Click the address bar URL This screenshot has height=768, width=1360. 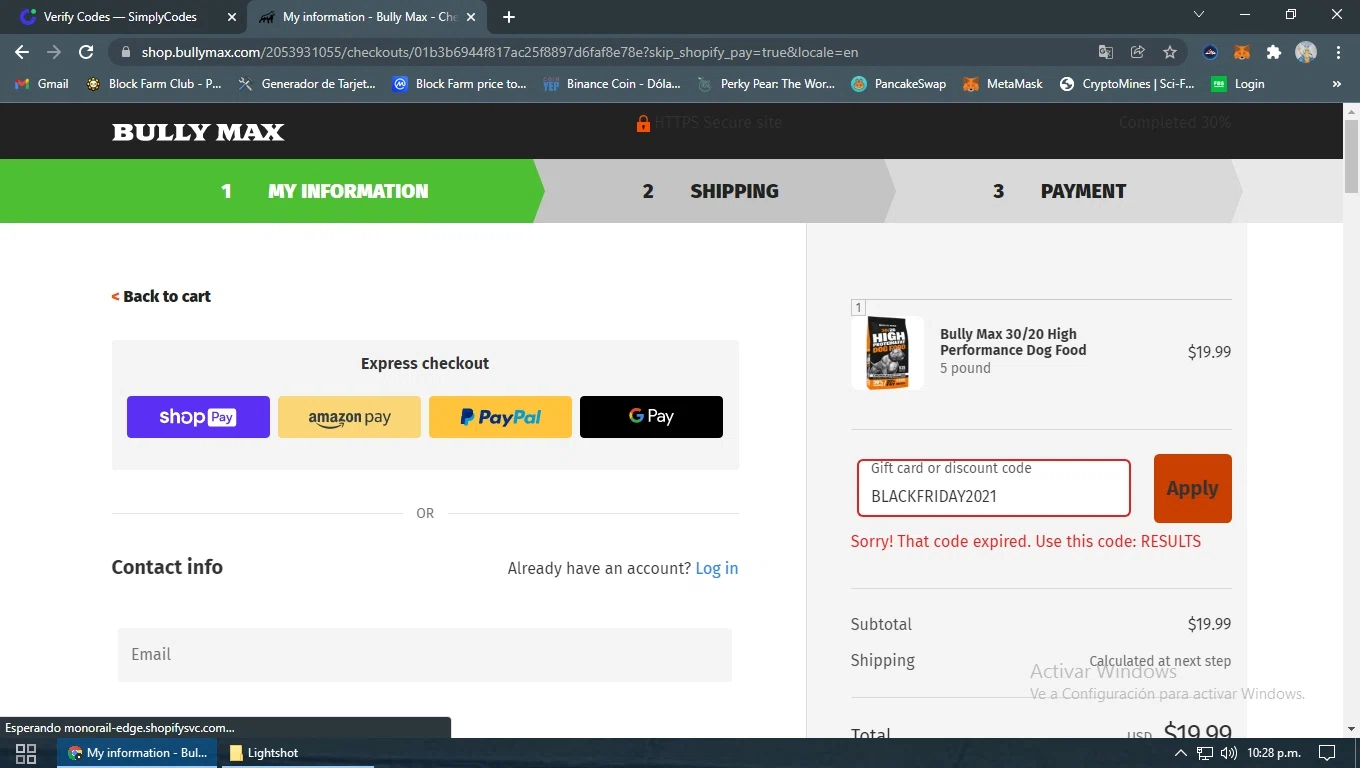[x=500, y=52]
